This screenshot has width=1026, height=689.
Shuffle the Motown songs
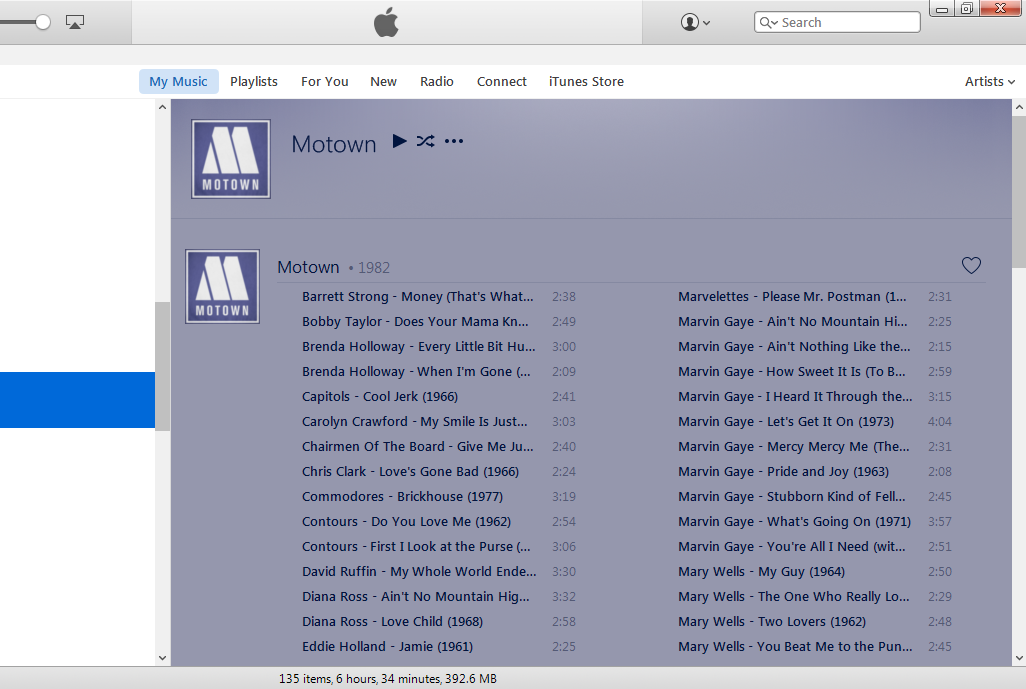coord(425,141)
